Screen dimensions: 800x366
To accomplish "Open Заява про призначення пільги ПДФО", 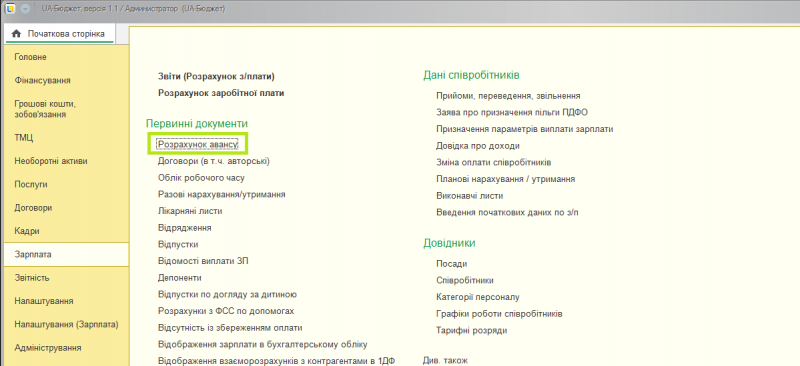I will (x=512, y=112).
